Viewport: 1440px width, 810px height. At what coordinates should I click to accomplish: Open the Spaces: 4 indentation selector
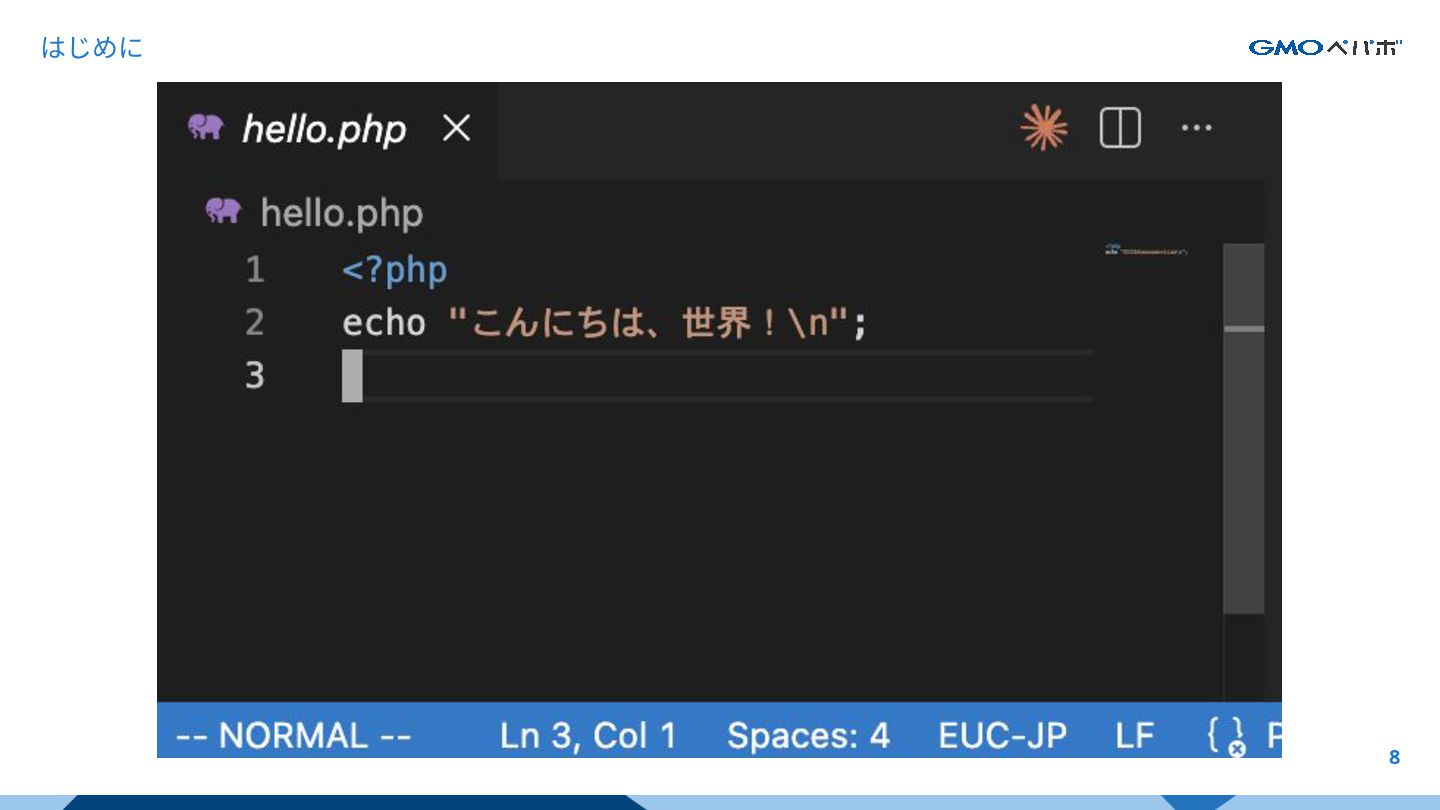(x=808, y=736)
